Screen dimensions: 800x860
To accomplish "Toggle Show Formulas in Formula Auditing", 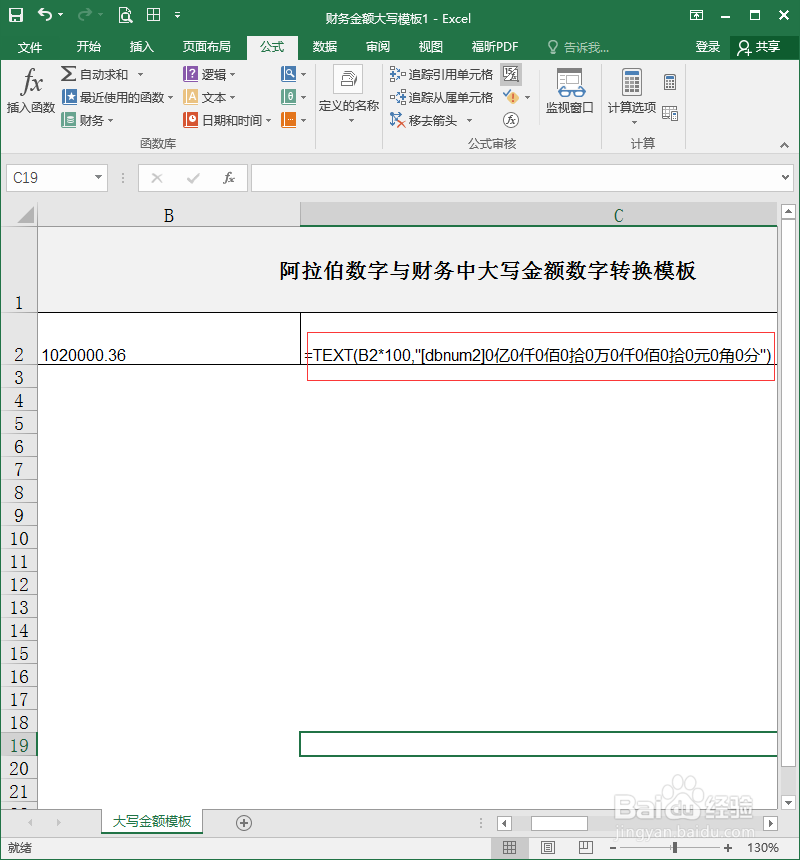I will pos(510,73).
